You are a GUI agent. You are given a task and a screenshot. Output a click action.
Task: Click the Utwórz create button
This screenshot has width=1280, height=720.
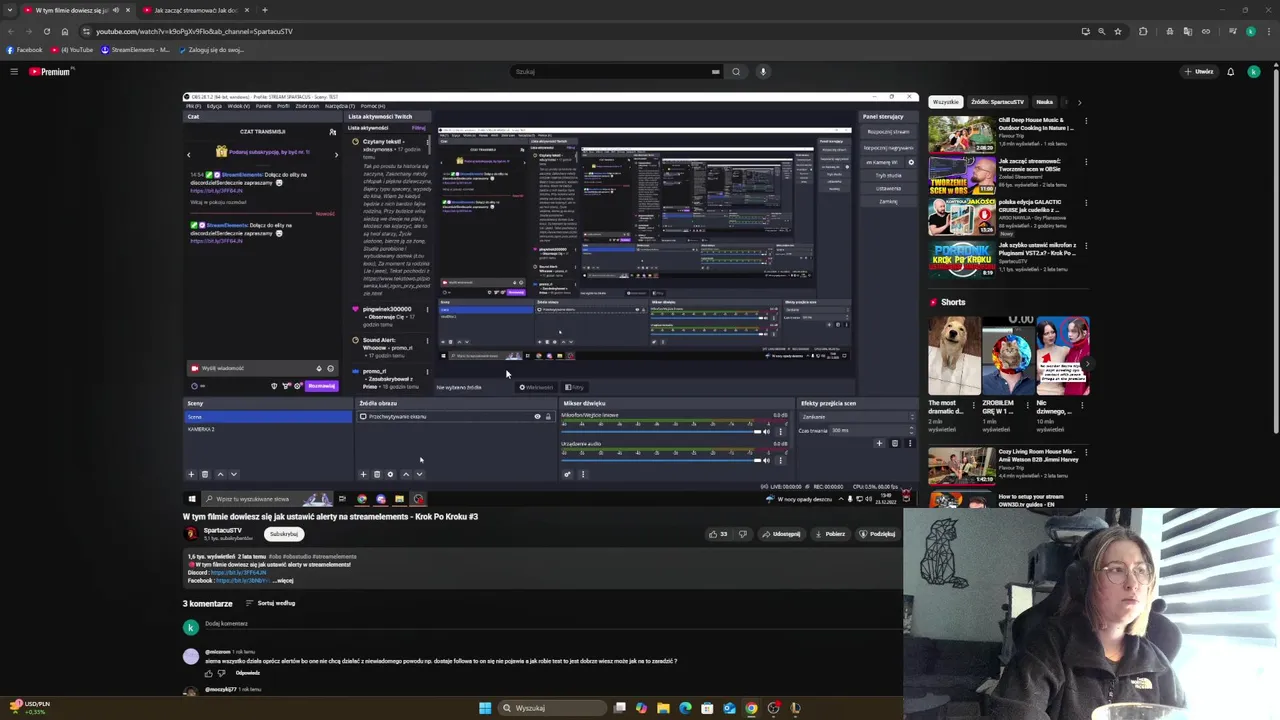(x=1199, y=72)
